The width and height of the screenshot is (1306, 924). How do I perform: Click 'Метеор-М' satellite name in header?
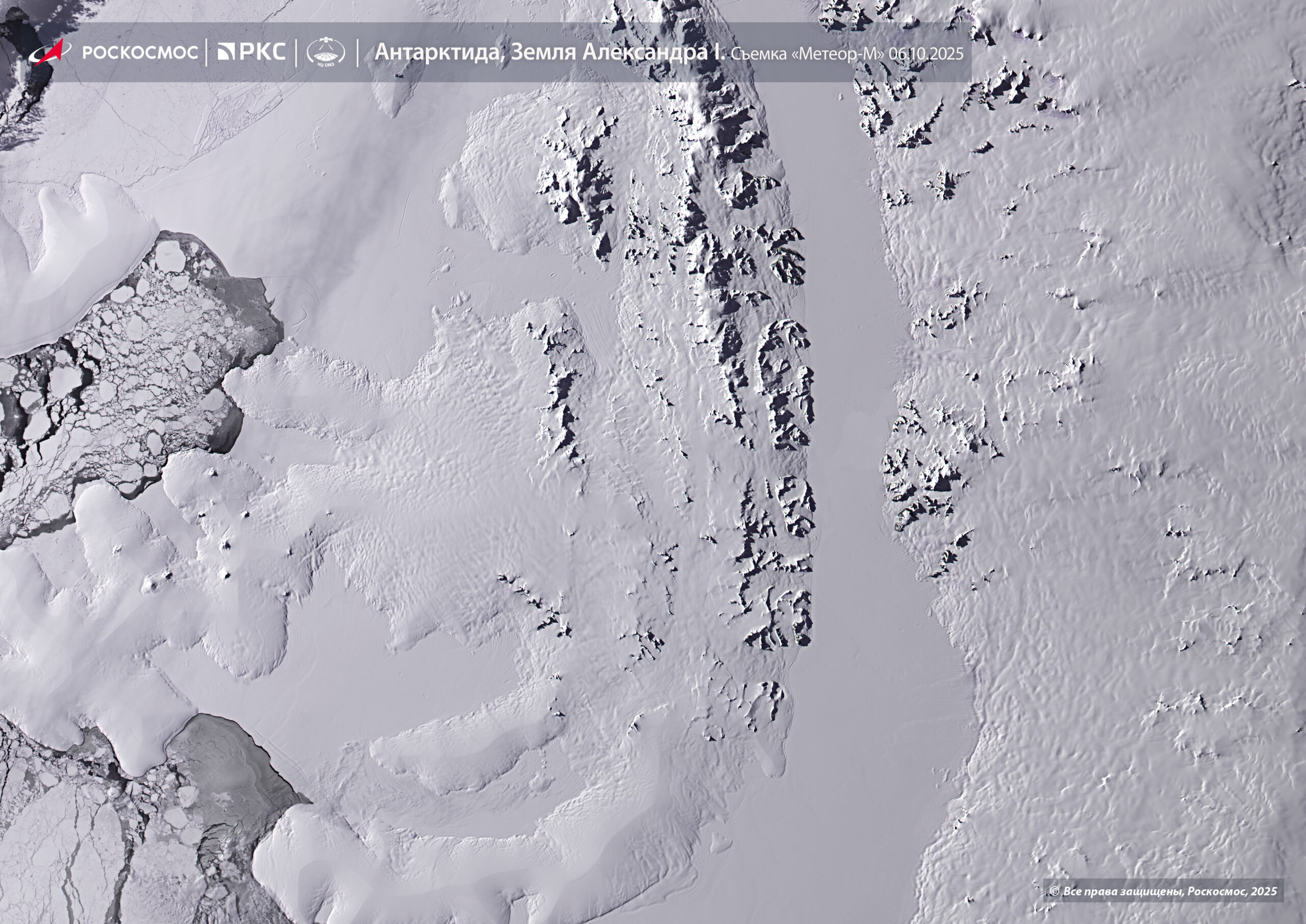point(839,54)
